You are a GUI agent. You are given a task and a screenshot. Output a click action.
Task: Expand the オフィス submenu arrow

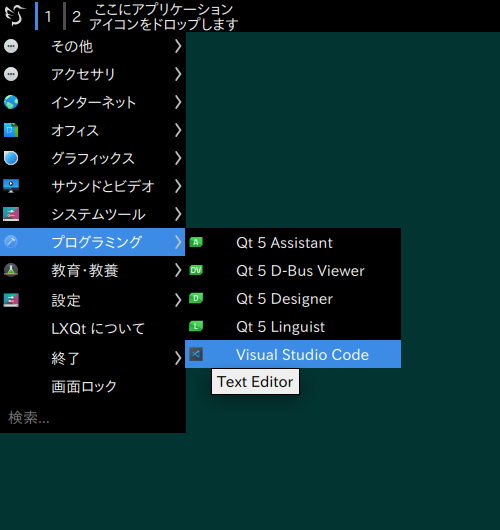178,130
